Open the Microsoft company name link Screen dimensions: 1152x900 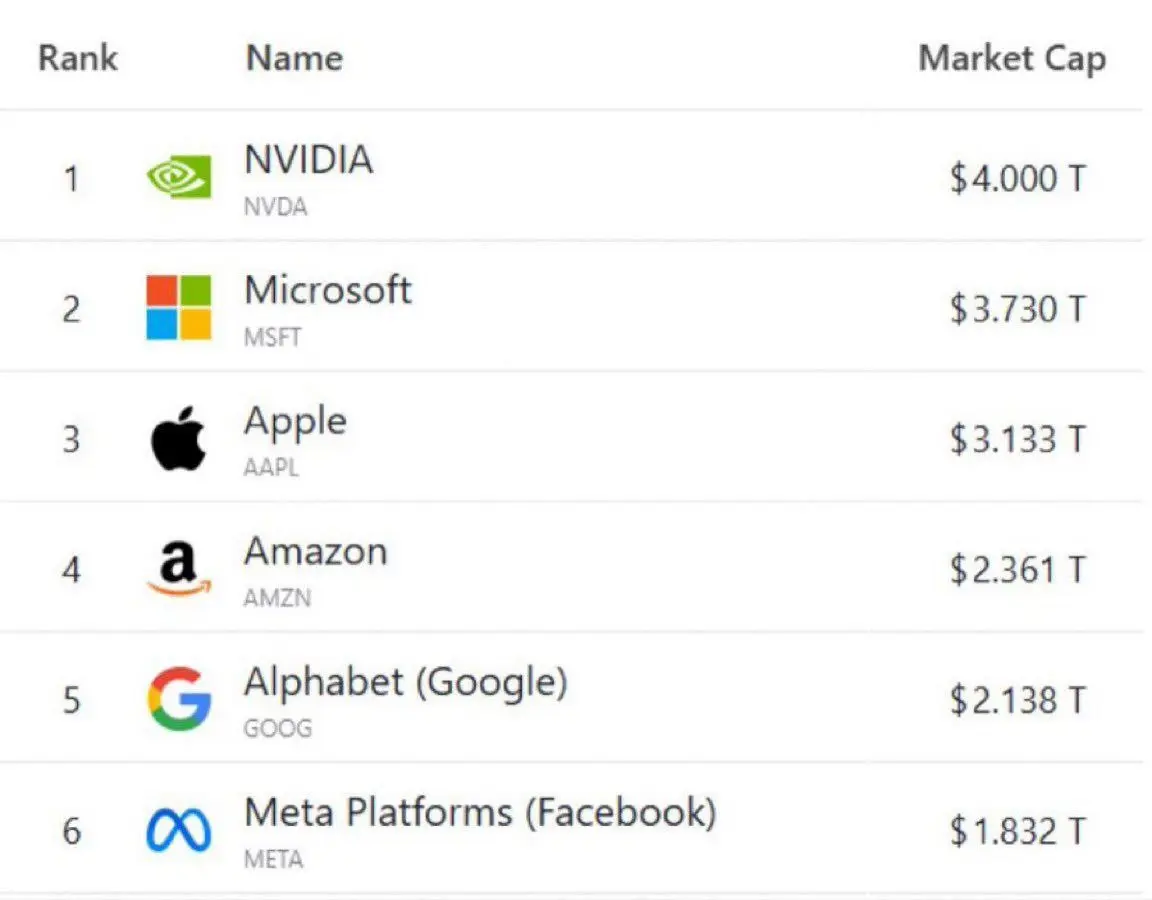[328, 290]
